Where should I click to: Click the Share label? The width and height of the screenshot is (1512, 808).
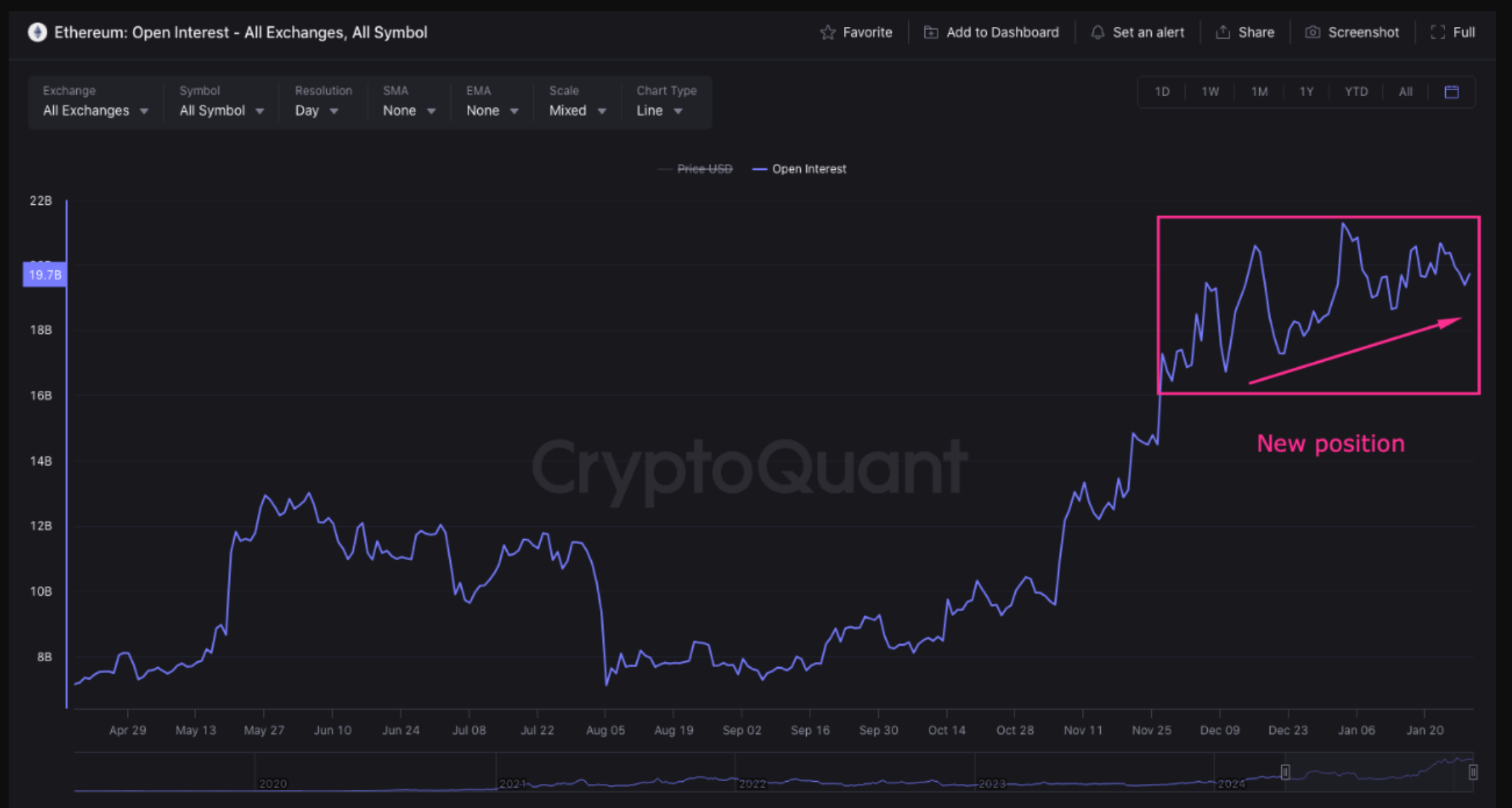coord(1256,33)
